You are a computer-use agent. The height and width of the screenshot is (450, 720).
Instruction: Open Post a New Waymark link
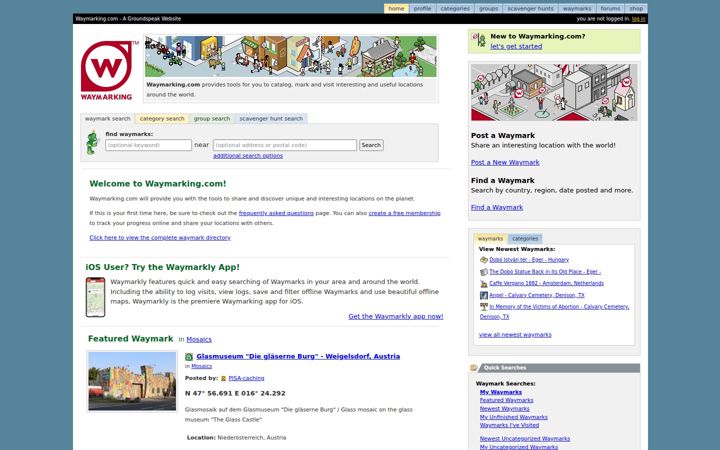(505, 163)
